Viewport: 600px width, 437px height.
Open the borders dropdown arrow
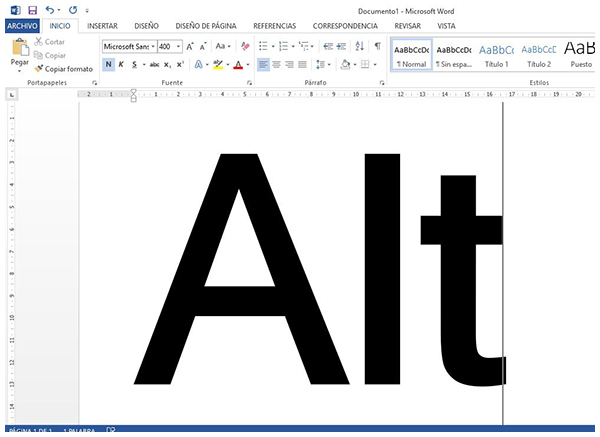[375, 65]
